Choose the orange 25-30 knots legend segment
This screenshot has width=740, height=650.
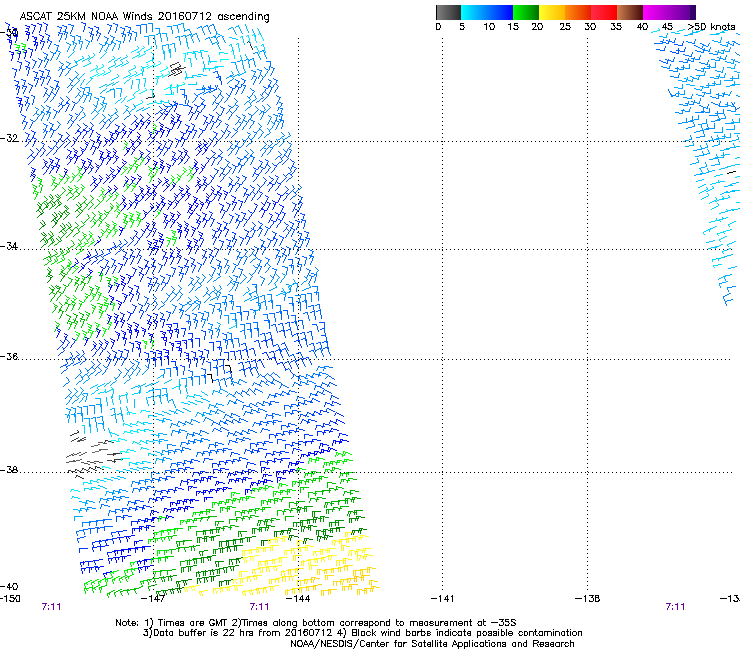point(578,12)
